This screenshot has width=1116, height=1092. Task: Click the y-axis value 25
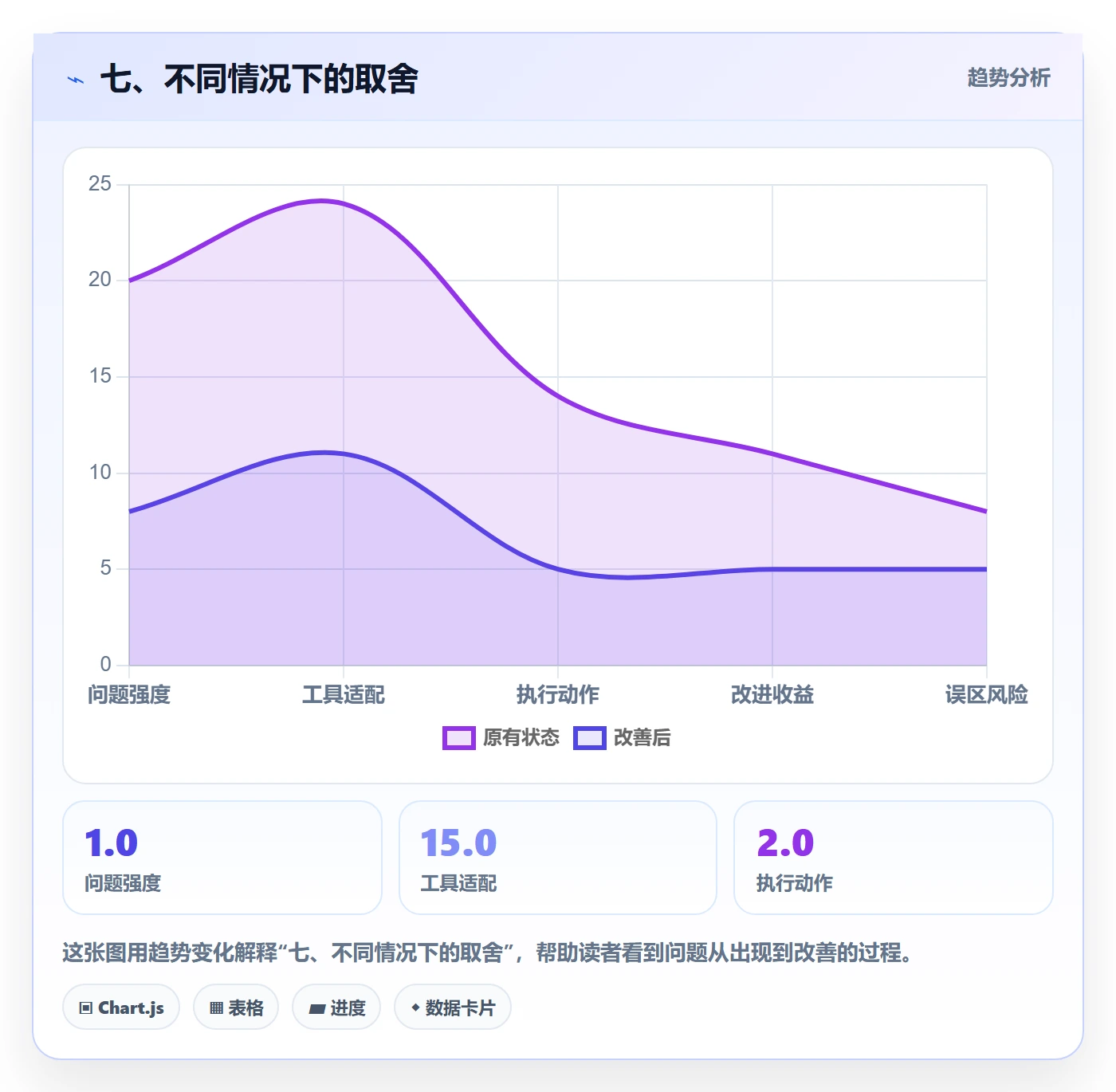(100, 184)
